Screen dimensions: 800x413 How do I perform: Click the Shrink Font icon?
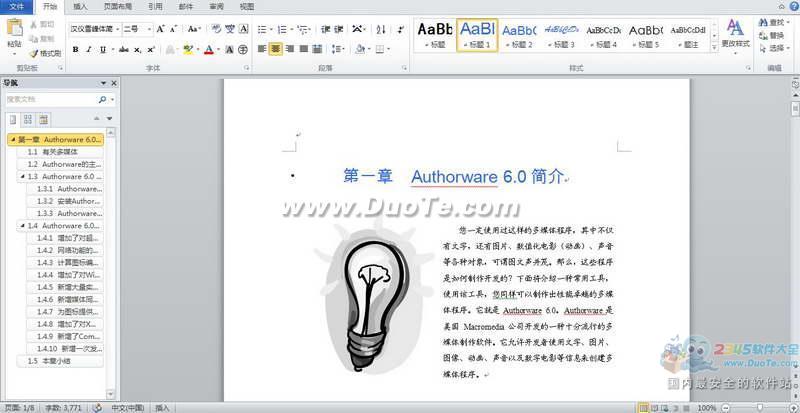pyautogui.click(x=173, y=29)
